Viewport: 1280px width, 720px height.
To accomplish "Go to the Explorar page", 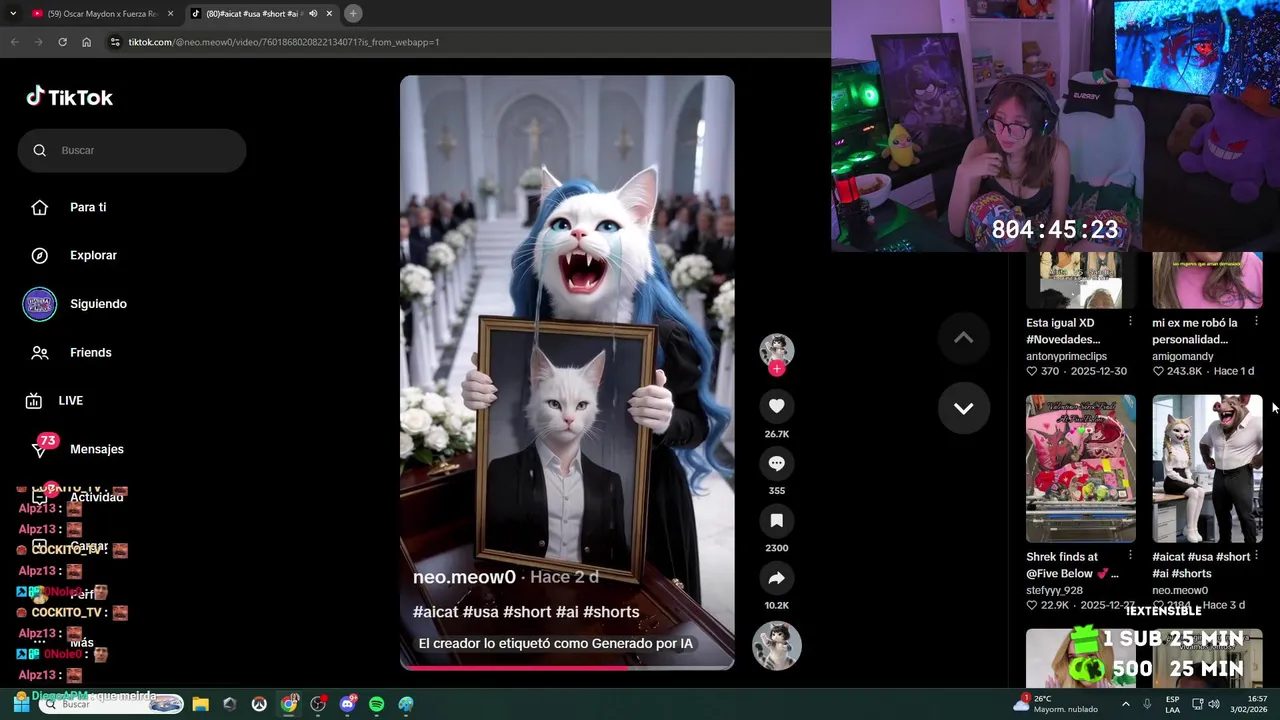I will coord(93,255).
